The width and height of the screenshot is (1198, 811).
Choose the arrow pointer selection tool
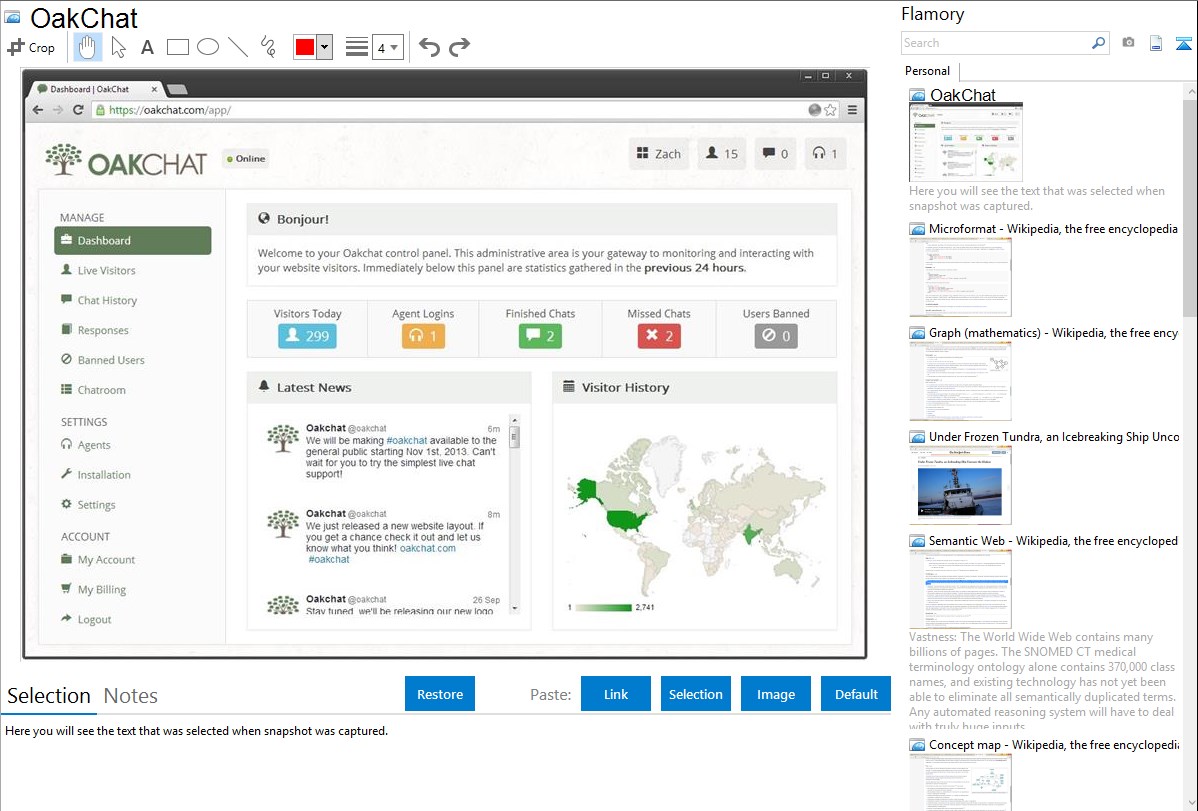click(x=118, y=47)
